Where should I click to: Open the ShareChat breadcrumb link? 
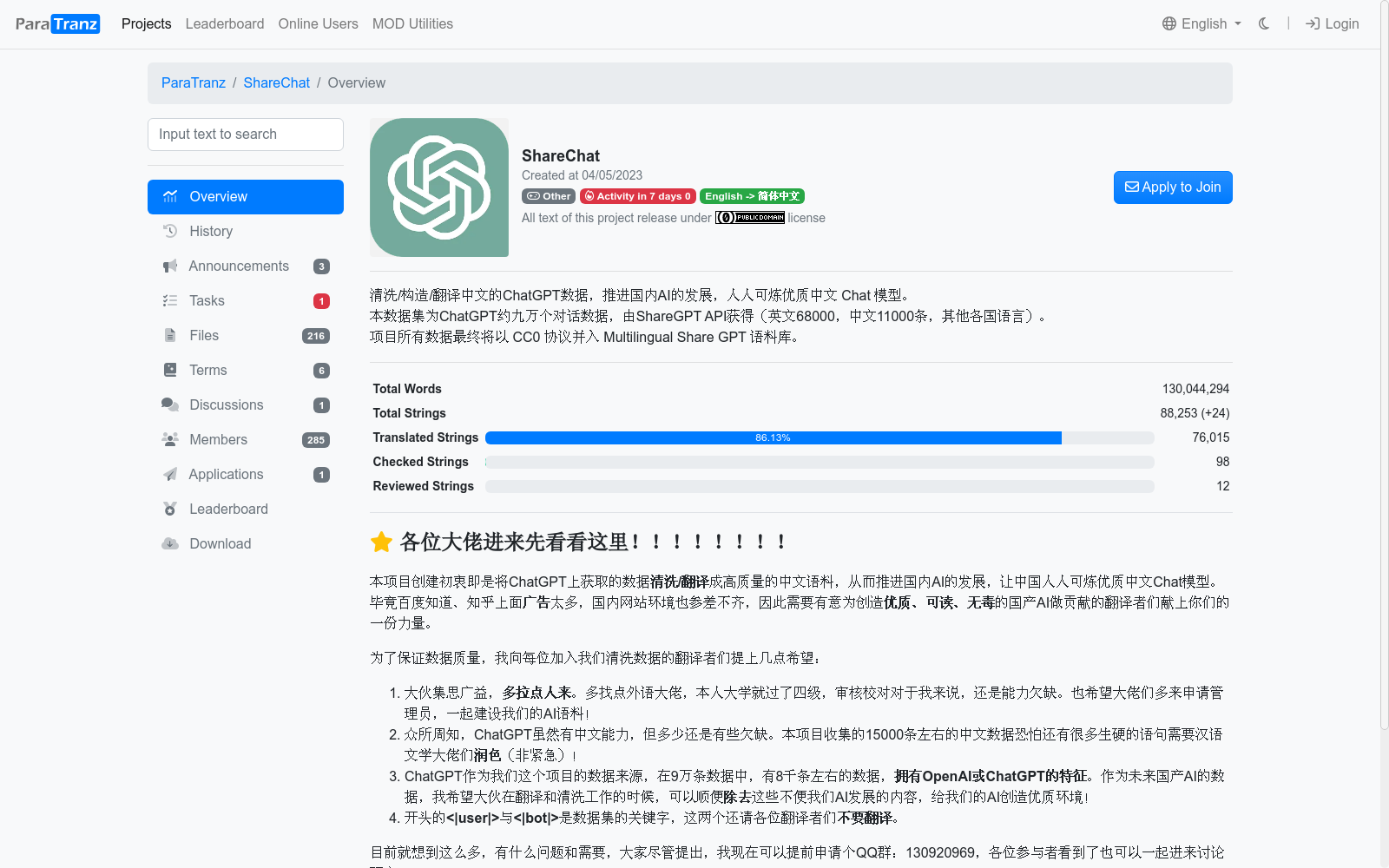pos(276,82)
